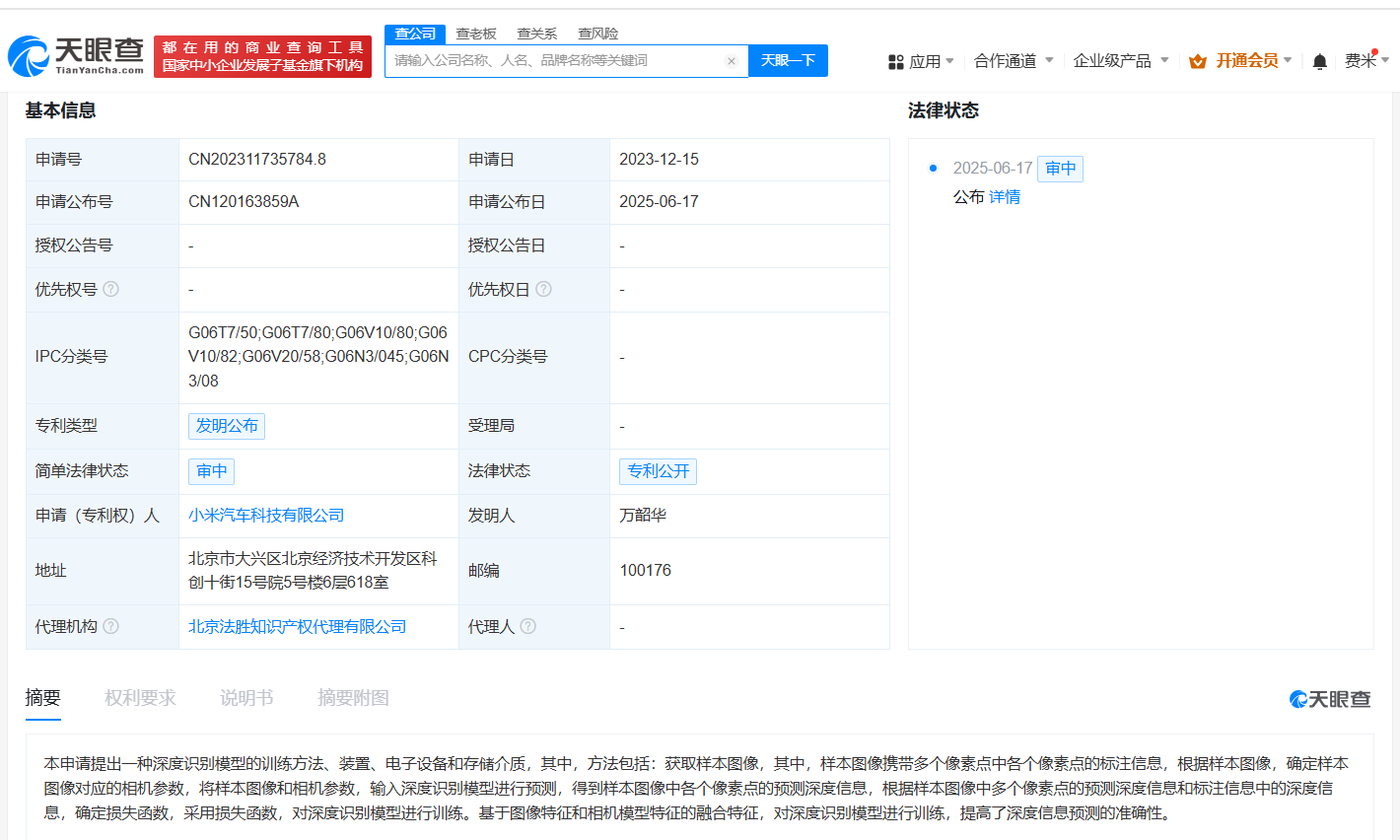Click the help icon next to 优先权号

111,289
